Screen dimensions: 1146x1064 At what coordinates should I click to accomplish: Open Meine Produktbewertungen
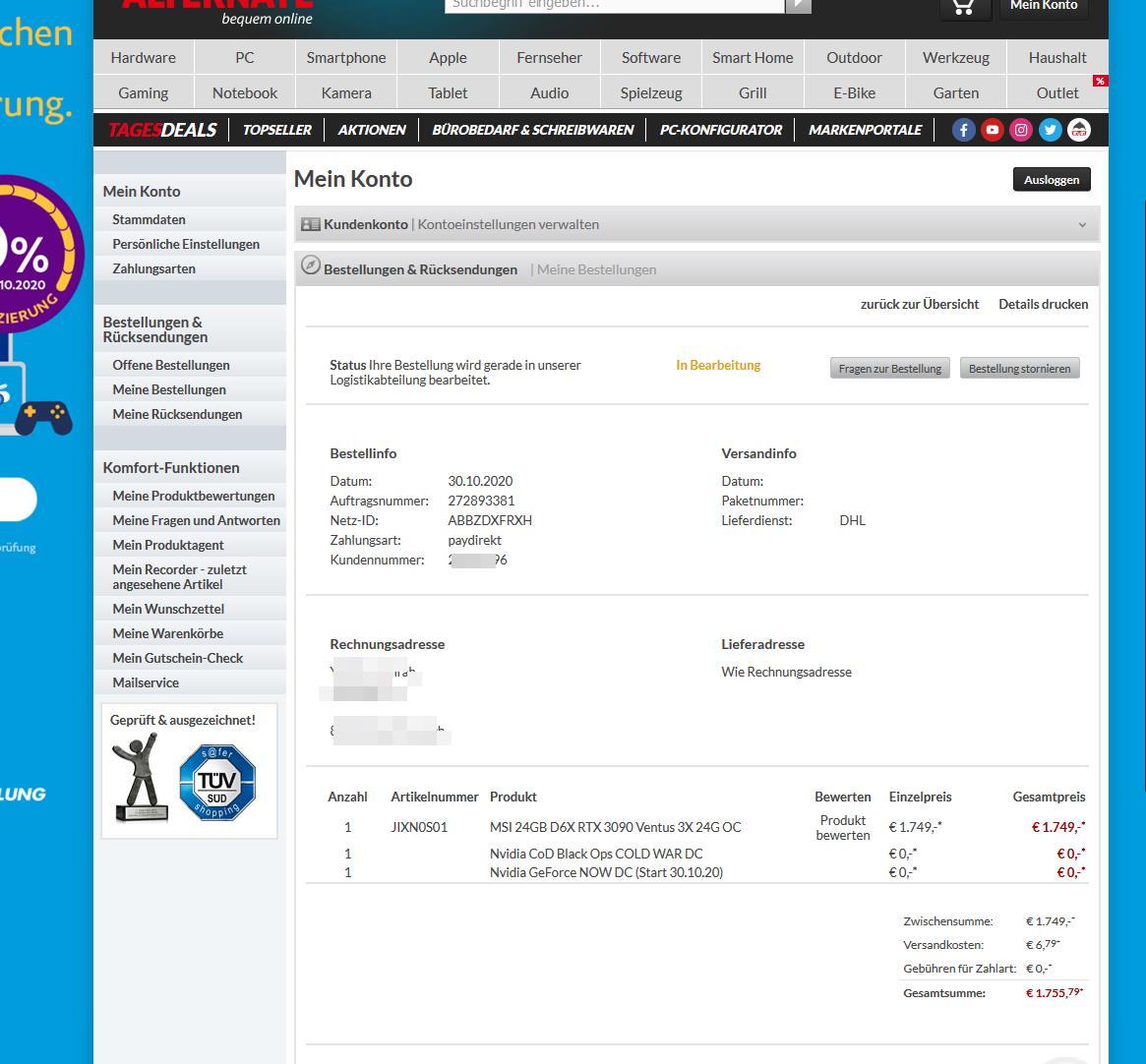coord(194,496)
